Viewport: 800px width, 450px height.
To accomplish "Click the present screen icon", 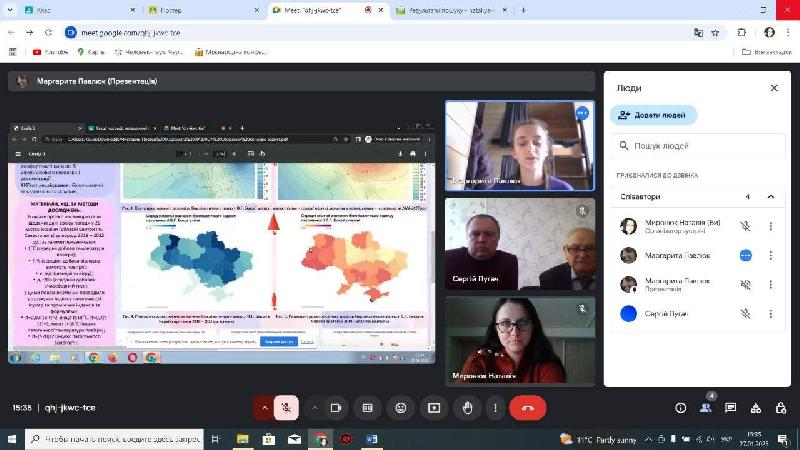I will coord(433,408).
